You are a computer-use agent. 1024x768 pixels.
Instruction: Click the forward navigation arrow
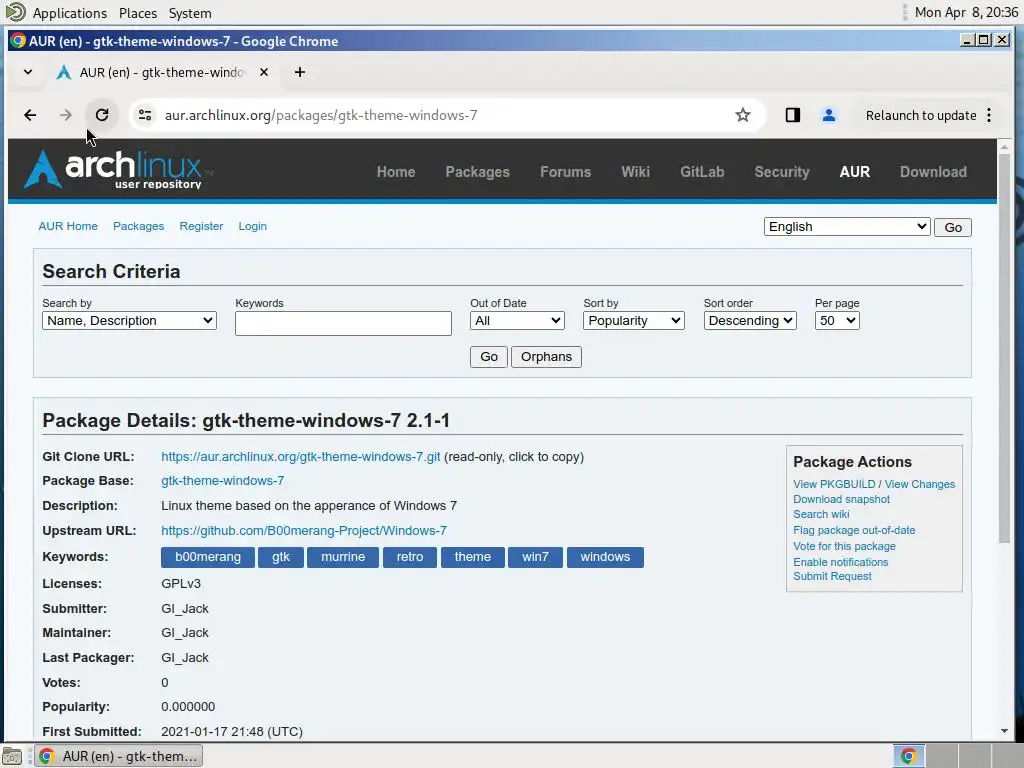(x=65, y=116)
